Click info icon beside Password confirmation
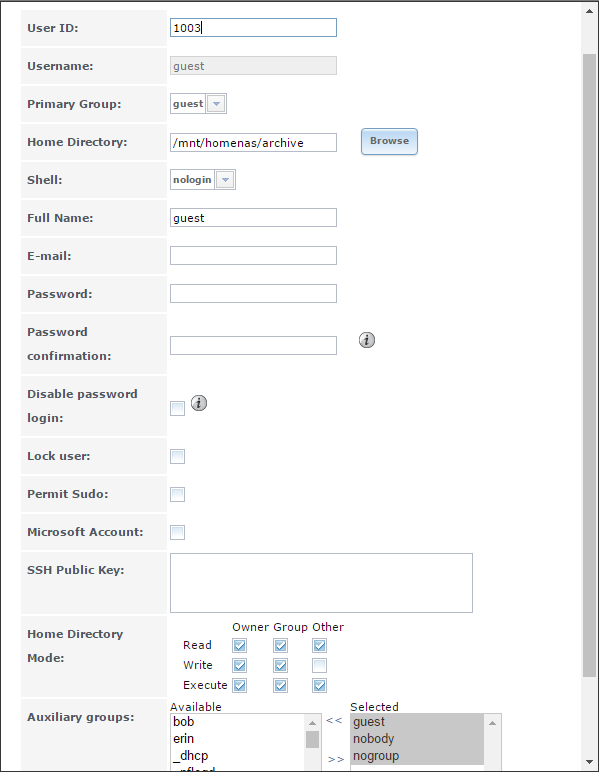The width and height of the screenshot is (599, 772). coord(367,340)
